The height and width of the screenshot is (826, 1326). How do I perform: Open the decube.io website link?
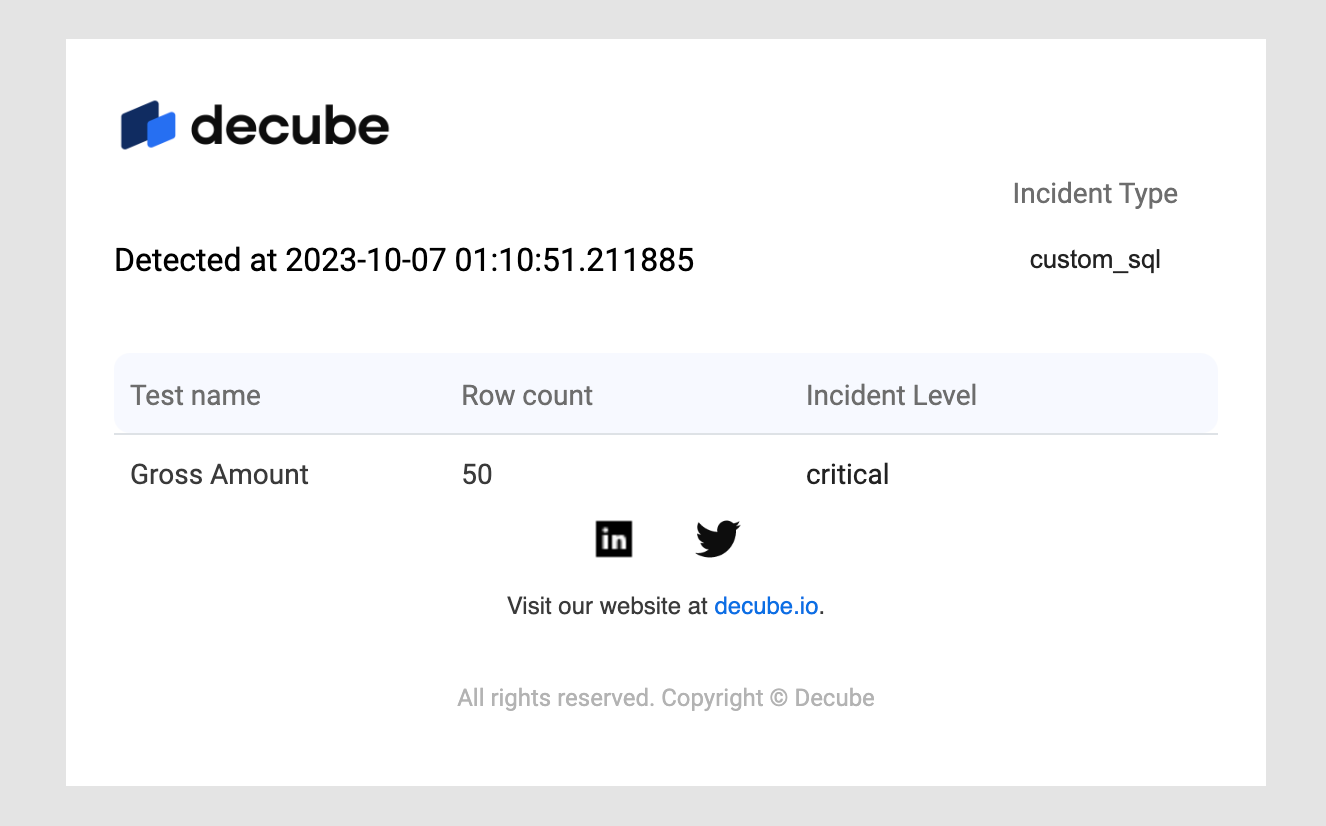click(766, 606)
